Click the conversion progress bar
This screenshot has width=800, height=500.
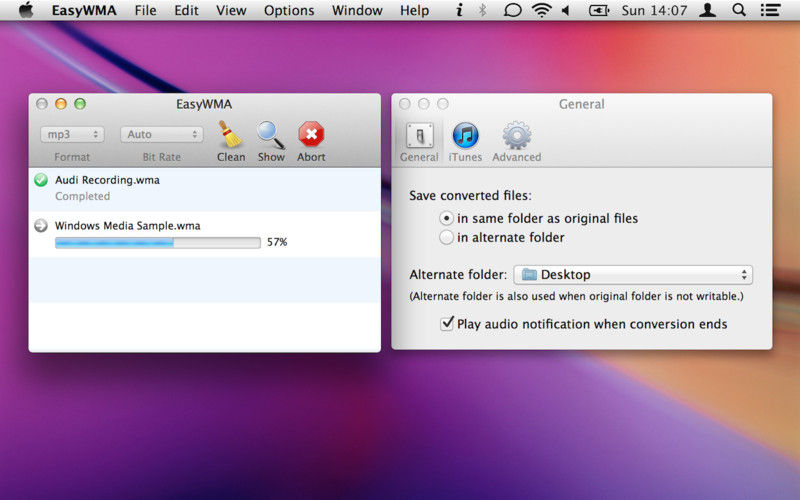pyautogui.click(x=158, y=242)
